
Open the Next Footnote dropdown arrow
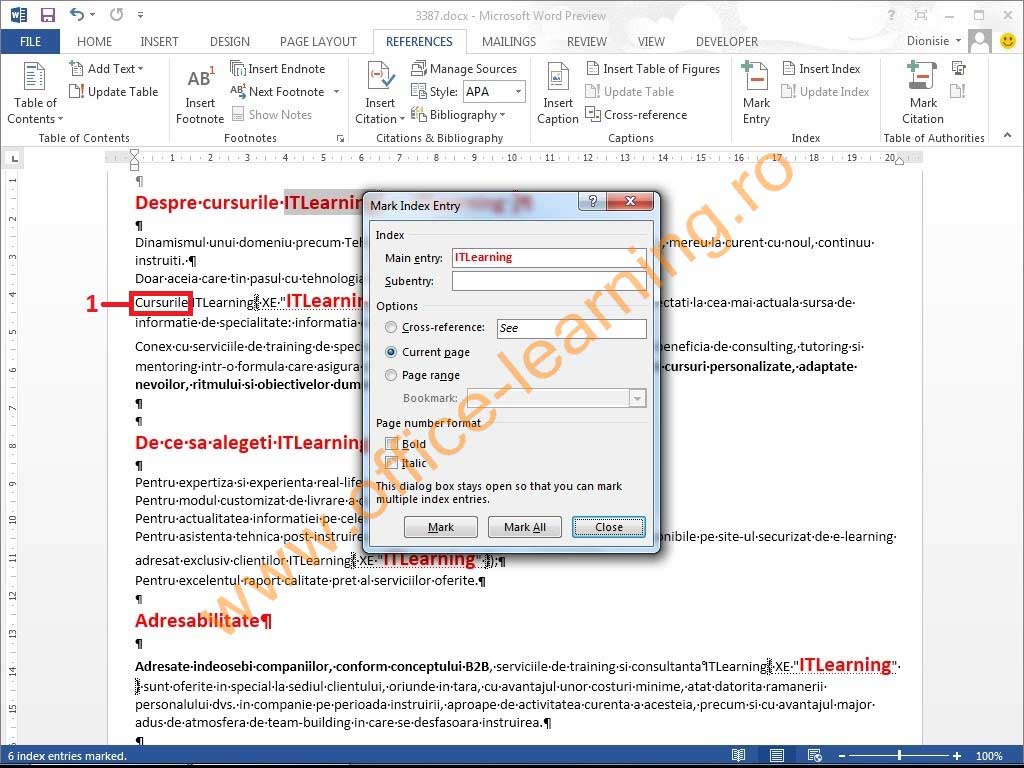click(336, 91)
